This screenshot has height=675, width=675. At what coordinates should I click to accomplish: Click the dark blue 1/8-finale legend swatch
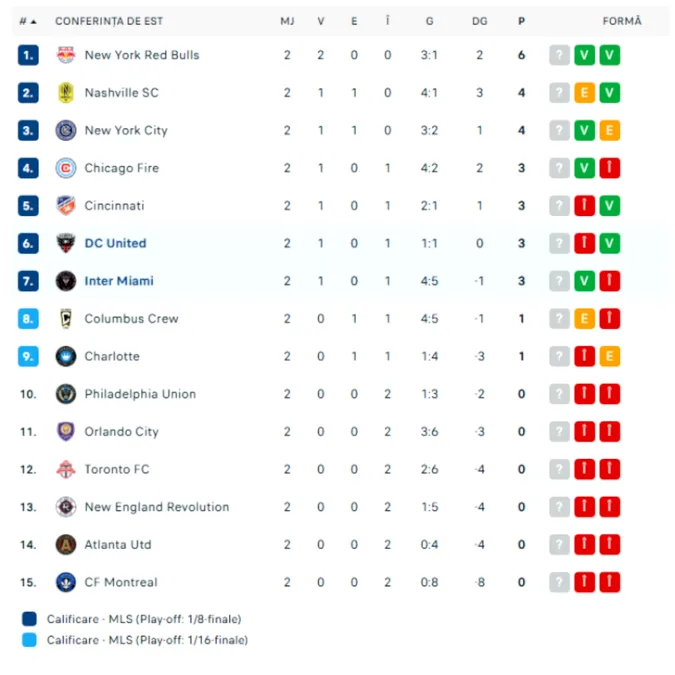coord(29,619)
